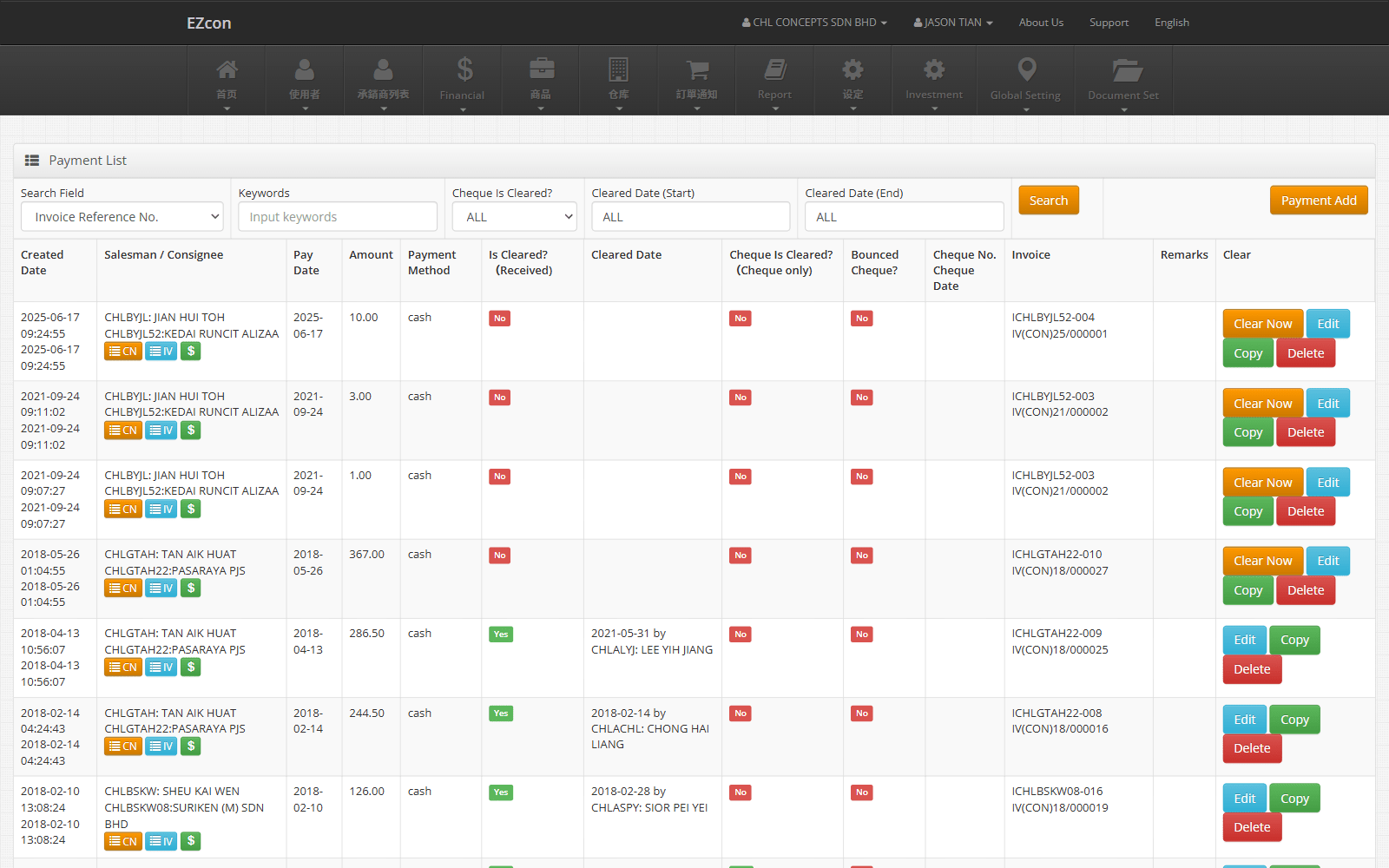Switch language via English menu

tap(1172, 23)
